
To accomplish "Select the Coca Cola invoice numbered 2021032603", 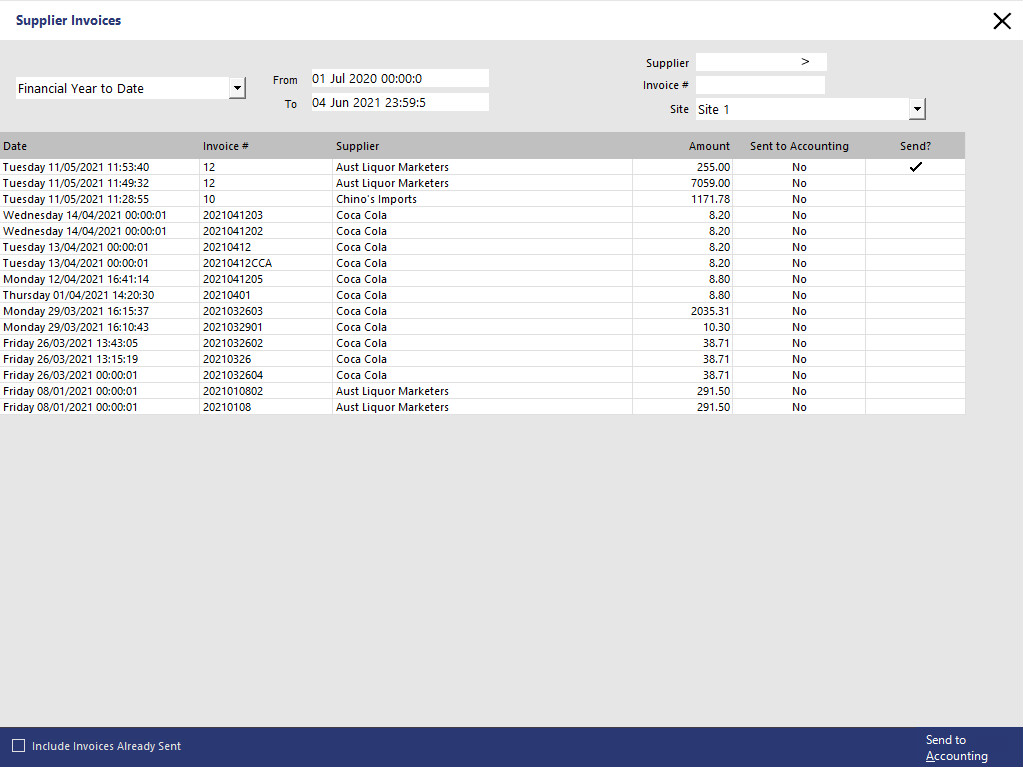I will pyautogui.click(x=400, y=311).
